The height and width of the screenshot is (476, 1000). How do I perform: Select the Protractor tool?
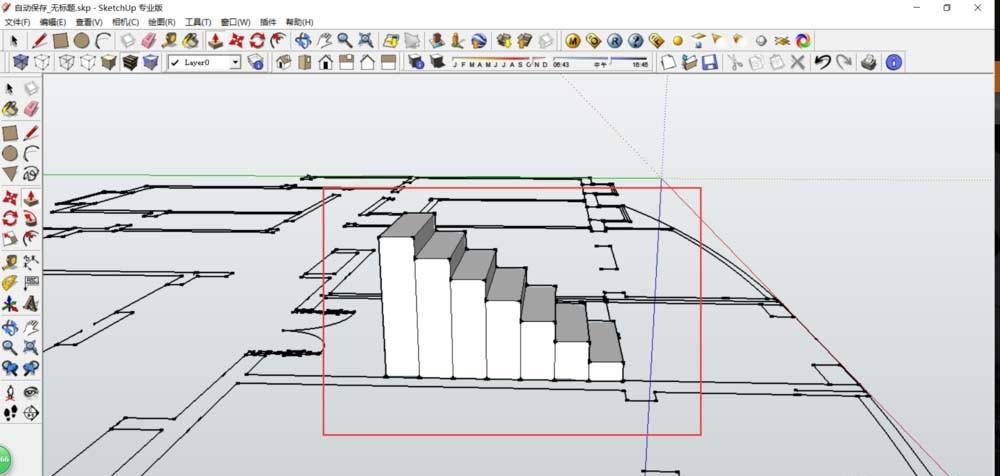click(x=10, y=283)
